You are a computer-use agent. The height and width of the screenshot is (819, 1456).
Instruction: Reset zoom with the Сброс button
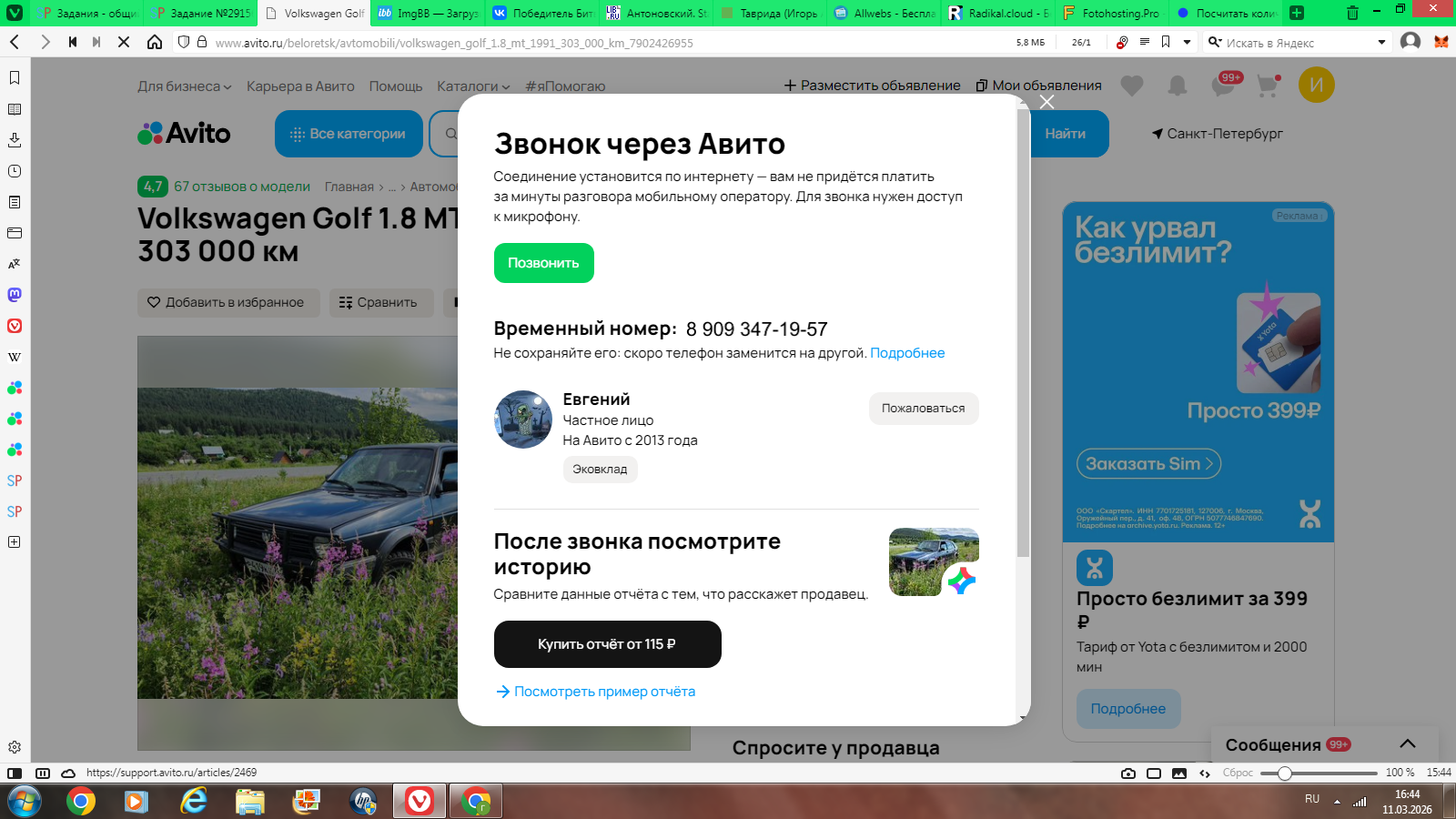click(x=1238, y=773)
